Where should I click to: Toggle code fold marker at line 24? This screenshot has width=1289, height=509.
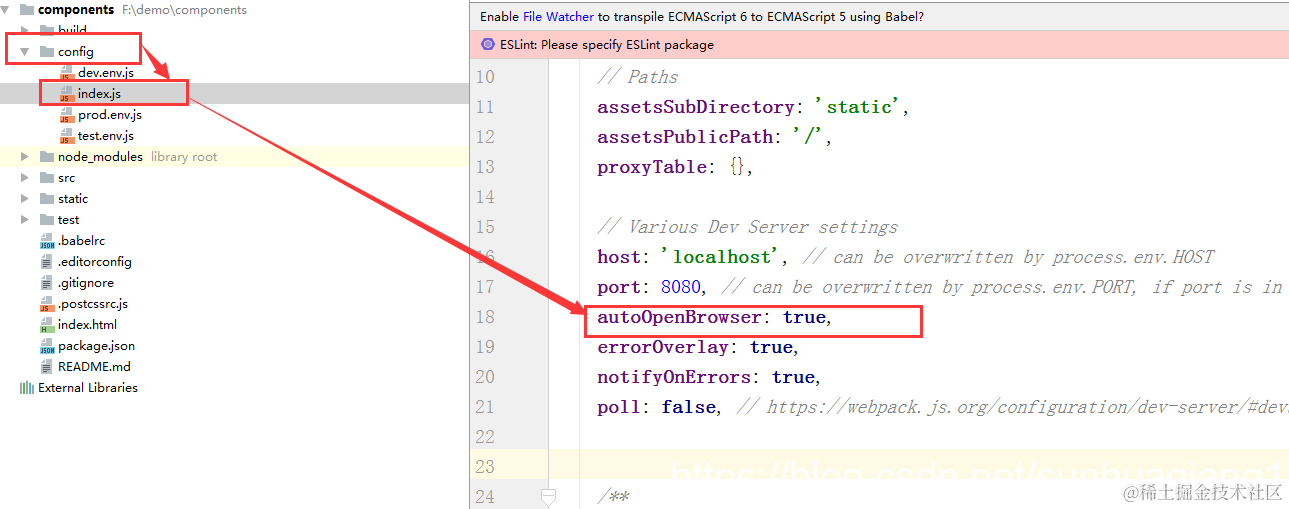[x=547, y=496]
